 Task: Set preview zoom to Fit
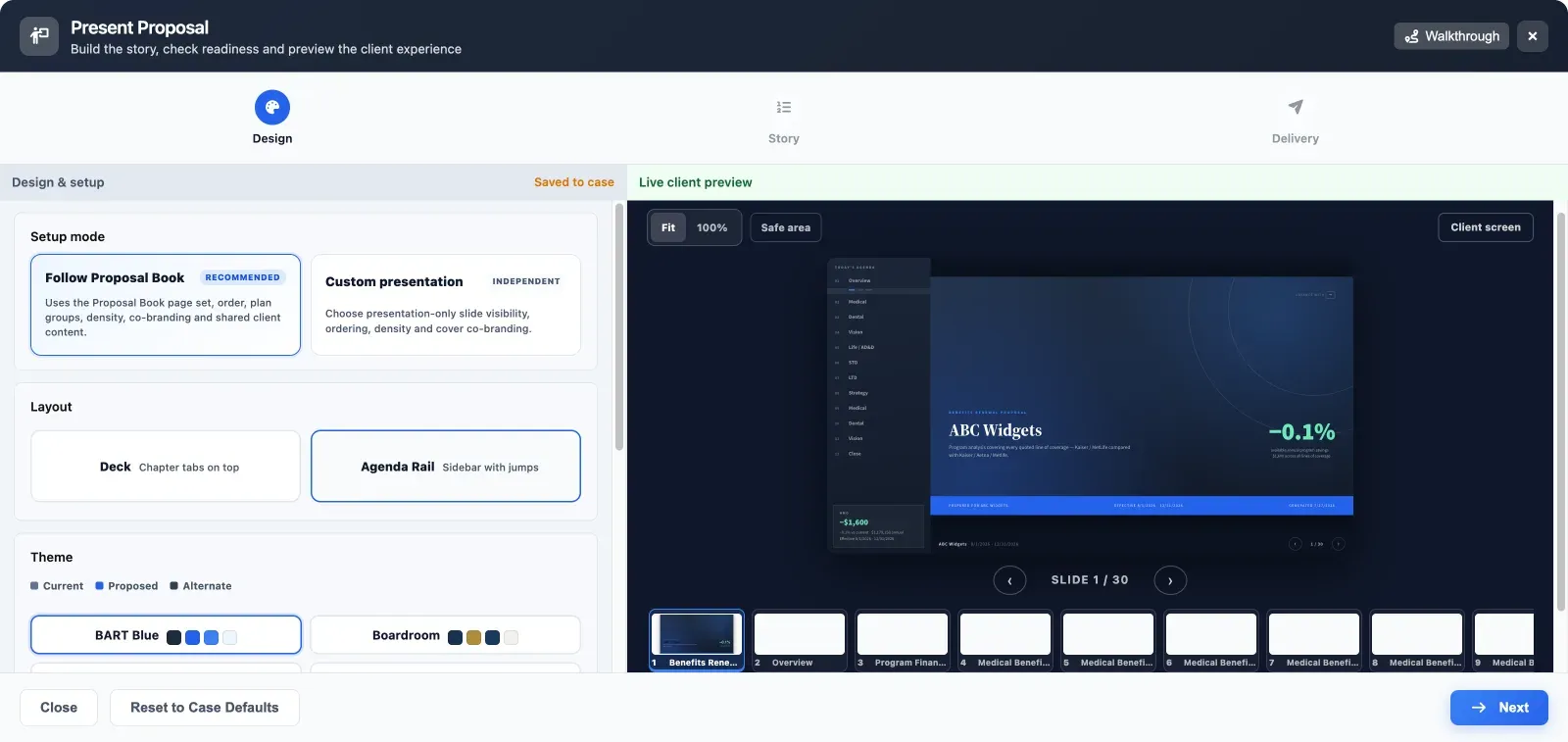click(x=668, y=227)
